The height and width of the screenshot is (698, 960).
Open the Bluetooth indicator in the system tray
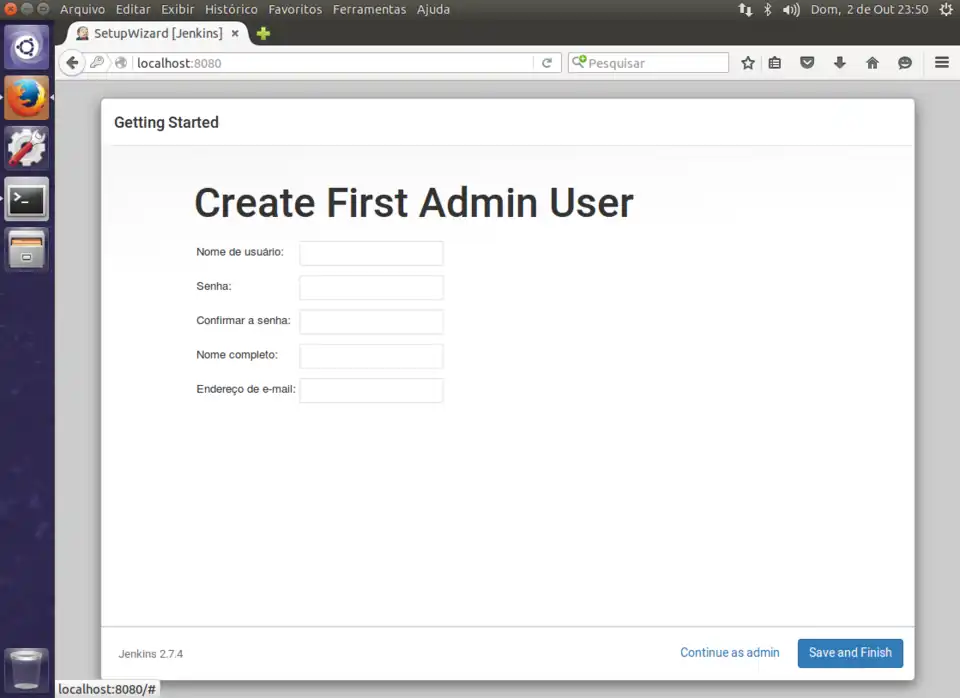(767, 9)
